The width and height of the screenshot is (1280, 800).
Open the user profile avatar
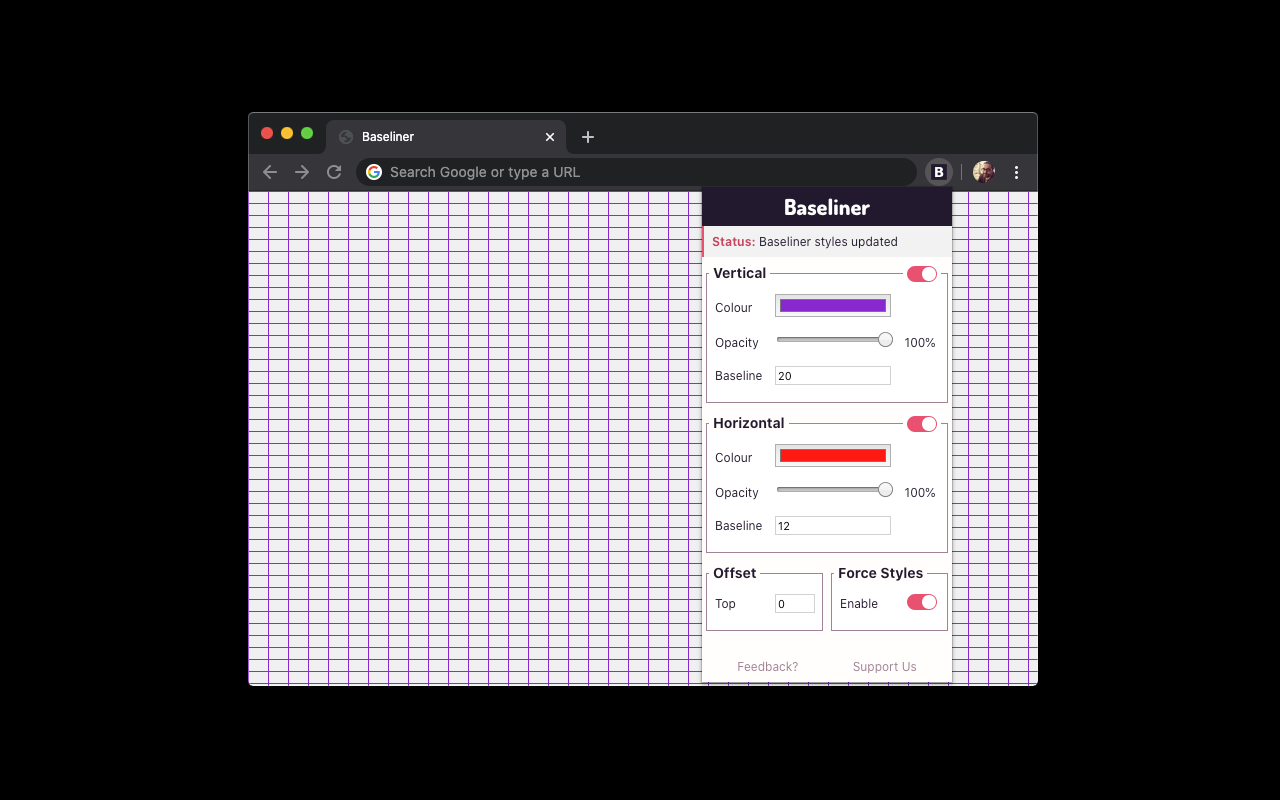click(x=984, y=172)
